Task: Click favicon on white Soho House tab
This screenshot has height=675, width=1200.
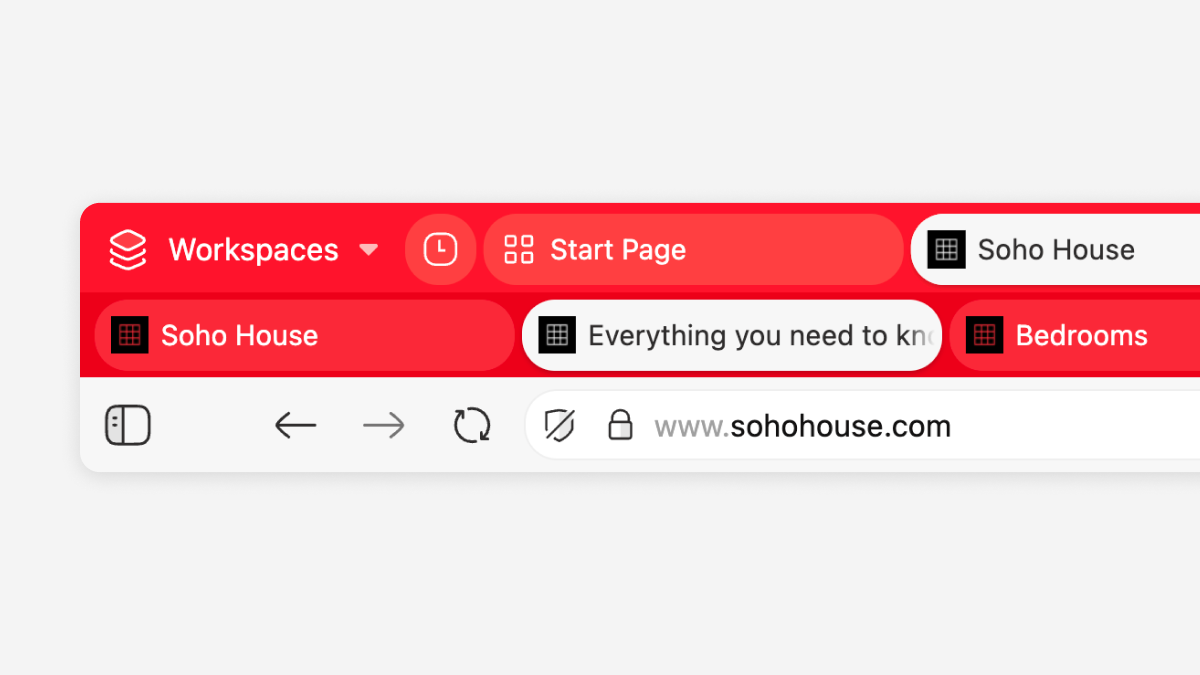Action: click(946, 249)
